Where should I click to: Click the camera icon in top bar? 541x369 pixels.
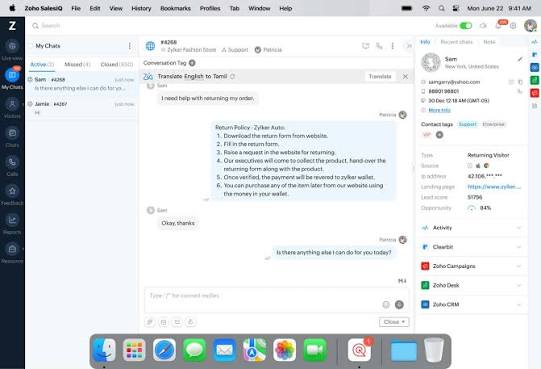click(483, 26)
